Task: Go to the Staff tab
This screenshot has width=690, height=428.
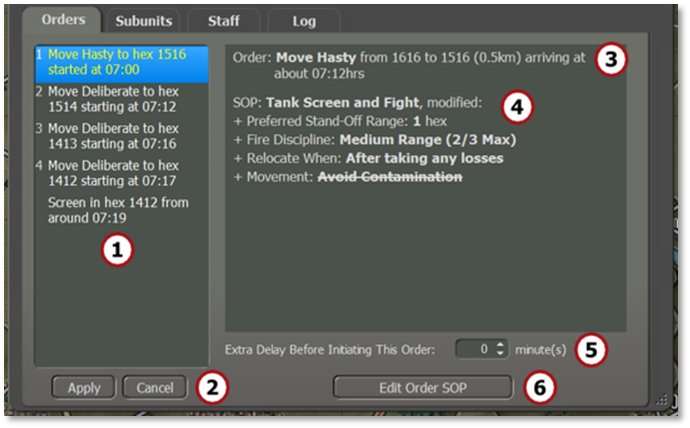Action: point(222,21)
